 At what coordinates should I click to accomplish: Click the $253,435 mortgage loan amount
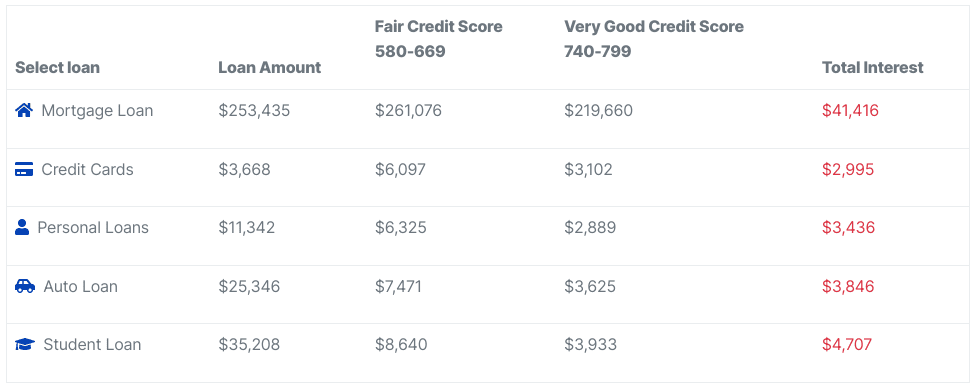[x=254, y=111]
